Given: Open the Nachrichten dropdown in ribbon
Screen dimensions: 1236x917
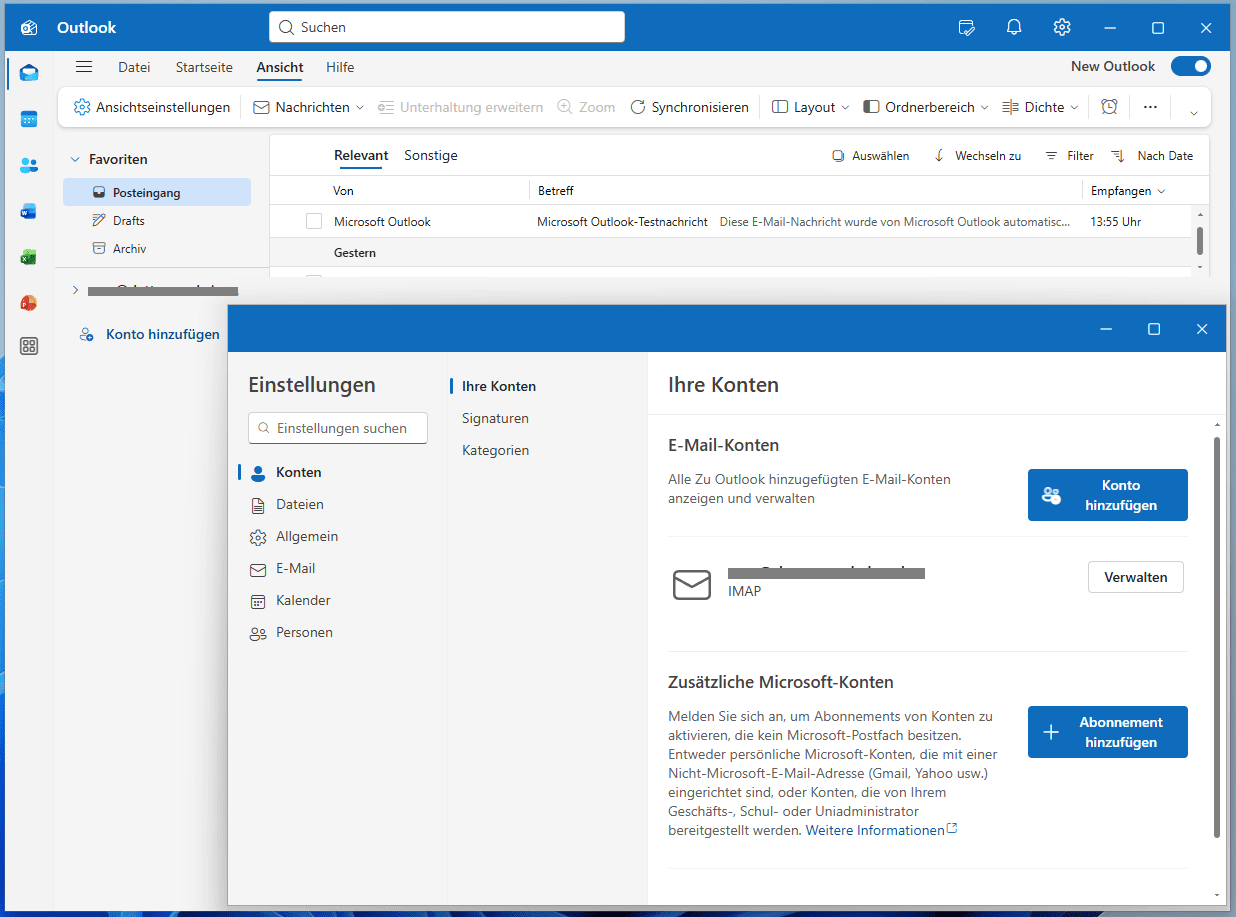Looking at the screenshot, I should pos(309,107).
